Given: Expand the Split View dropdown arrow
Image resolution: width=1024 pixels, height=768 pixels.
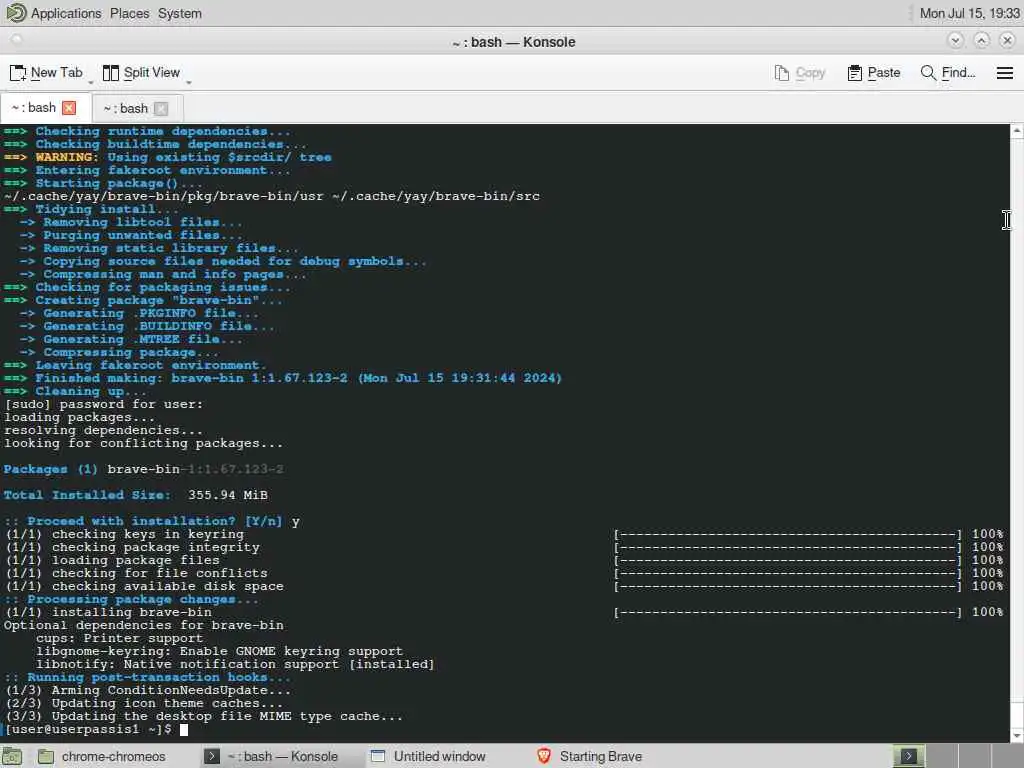Looking at the screenshot, I should (x=189, y=81).
